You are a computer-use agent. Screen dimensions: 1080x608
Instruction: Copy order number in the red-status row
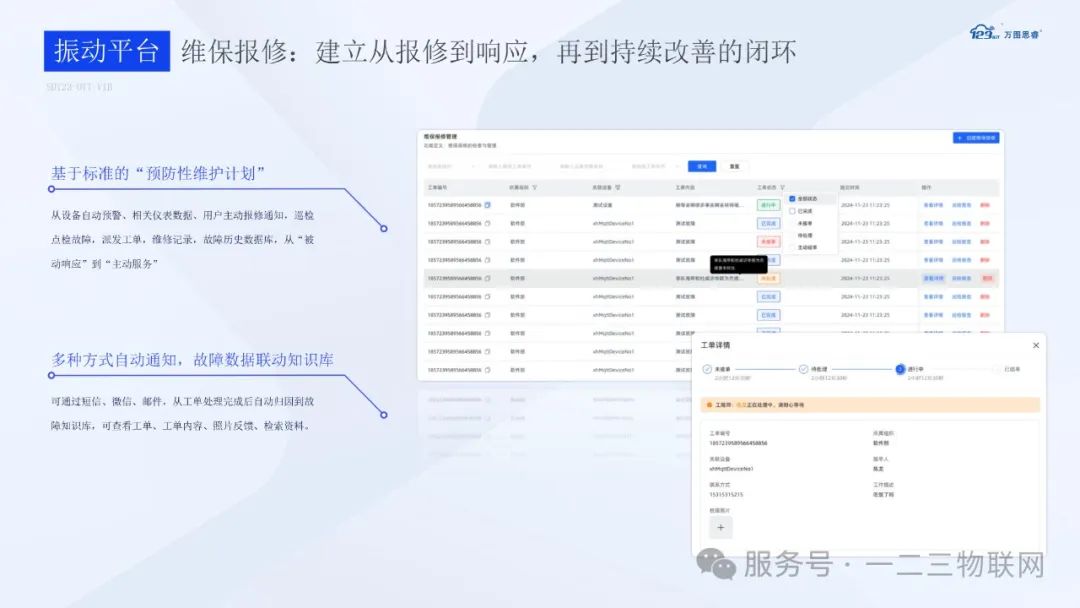tap(487, 242)
